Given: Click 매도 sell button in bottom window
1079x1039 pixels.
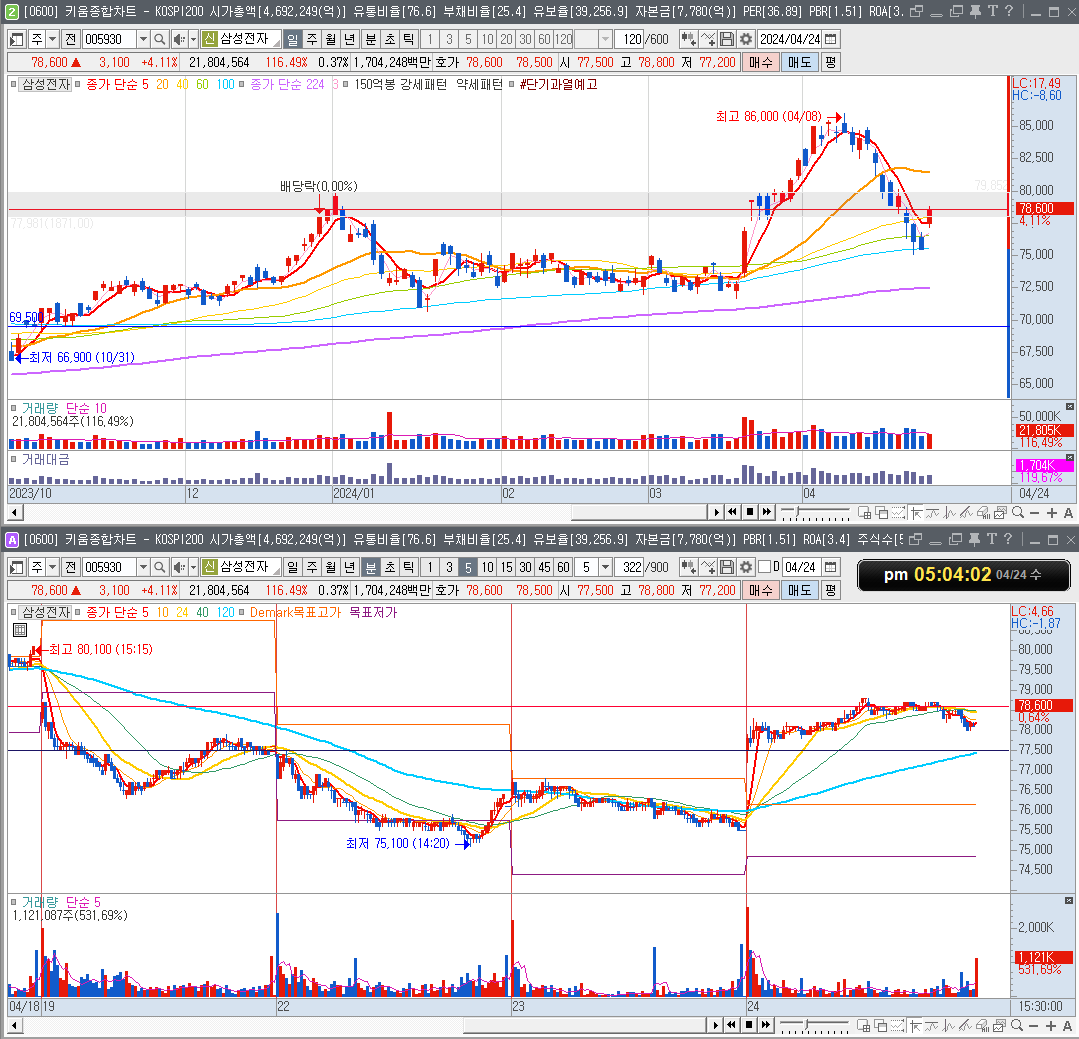Looking at the screenshot, I should coord(800,590).
